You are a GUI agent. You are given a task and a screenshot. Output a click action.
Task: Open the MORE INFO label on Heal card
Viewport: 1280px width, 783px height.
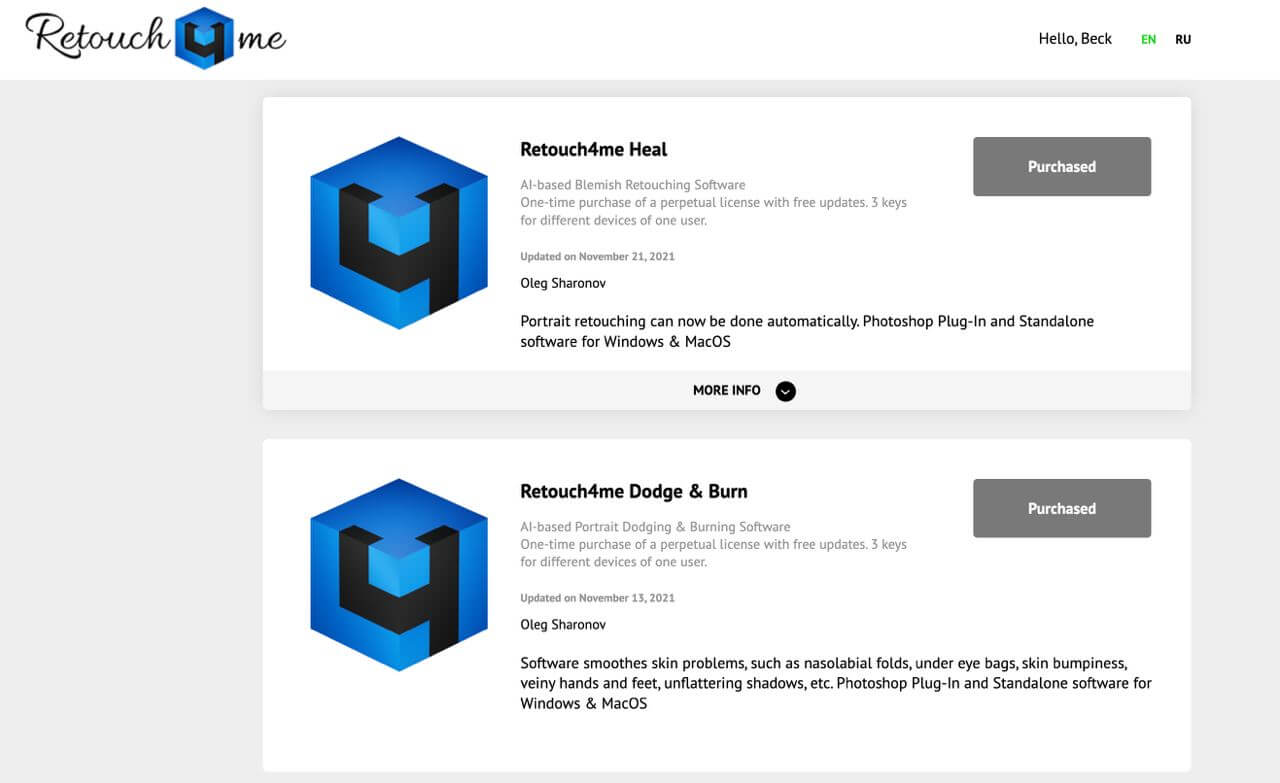727,391
